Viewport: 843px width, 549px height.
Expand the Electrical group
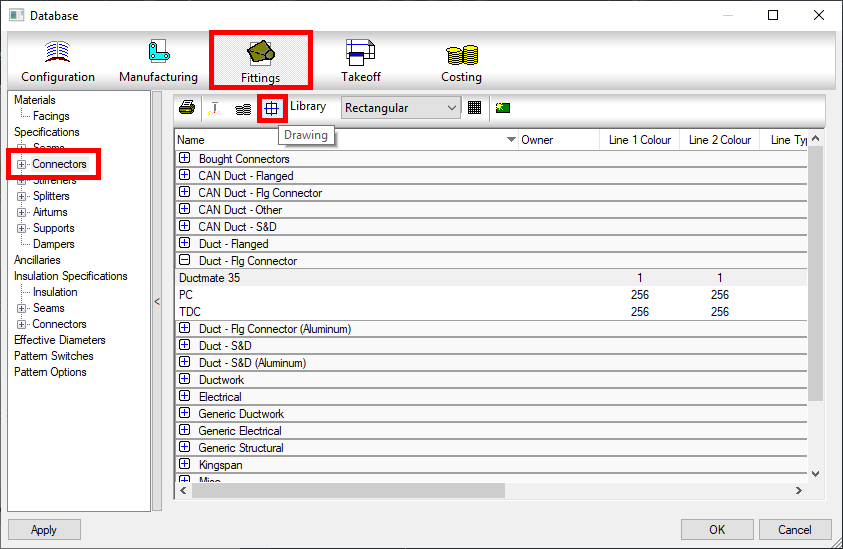(184, 396)
